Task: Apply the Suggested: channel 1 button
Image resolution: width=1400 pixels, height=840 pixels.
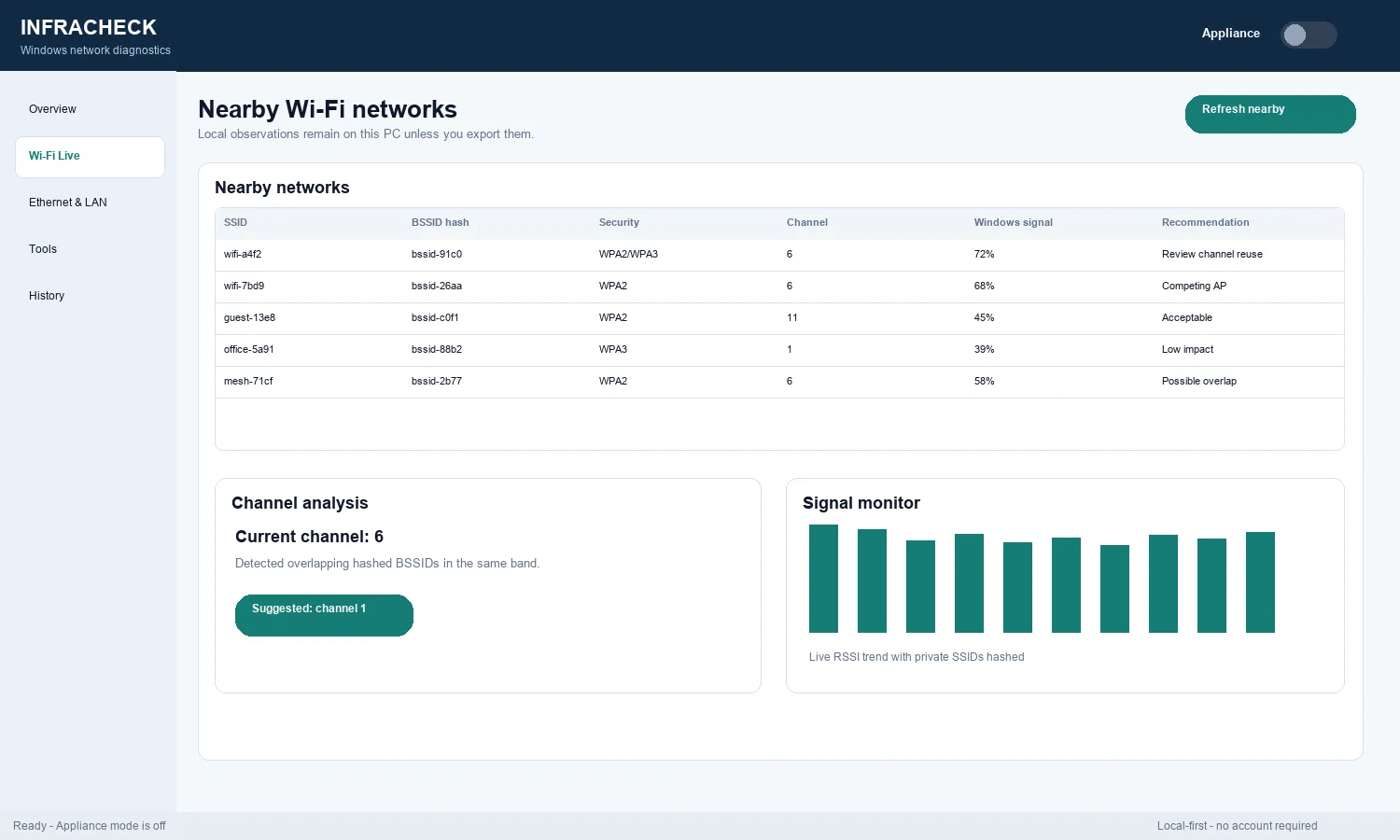Action: (324, 615)
